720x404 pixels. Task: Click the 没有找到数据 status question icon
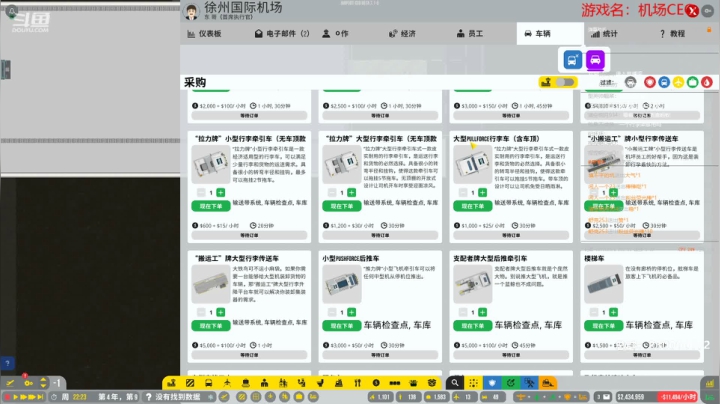[x=148, y=397]
